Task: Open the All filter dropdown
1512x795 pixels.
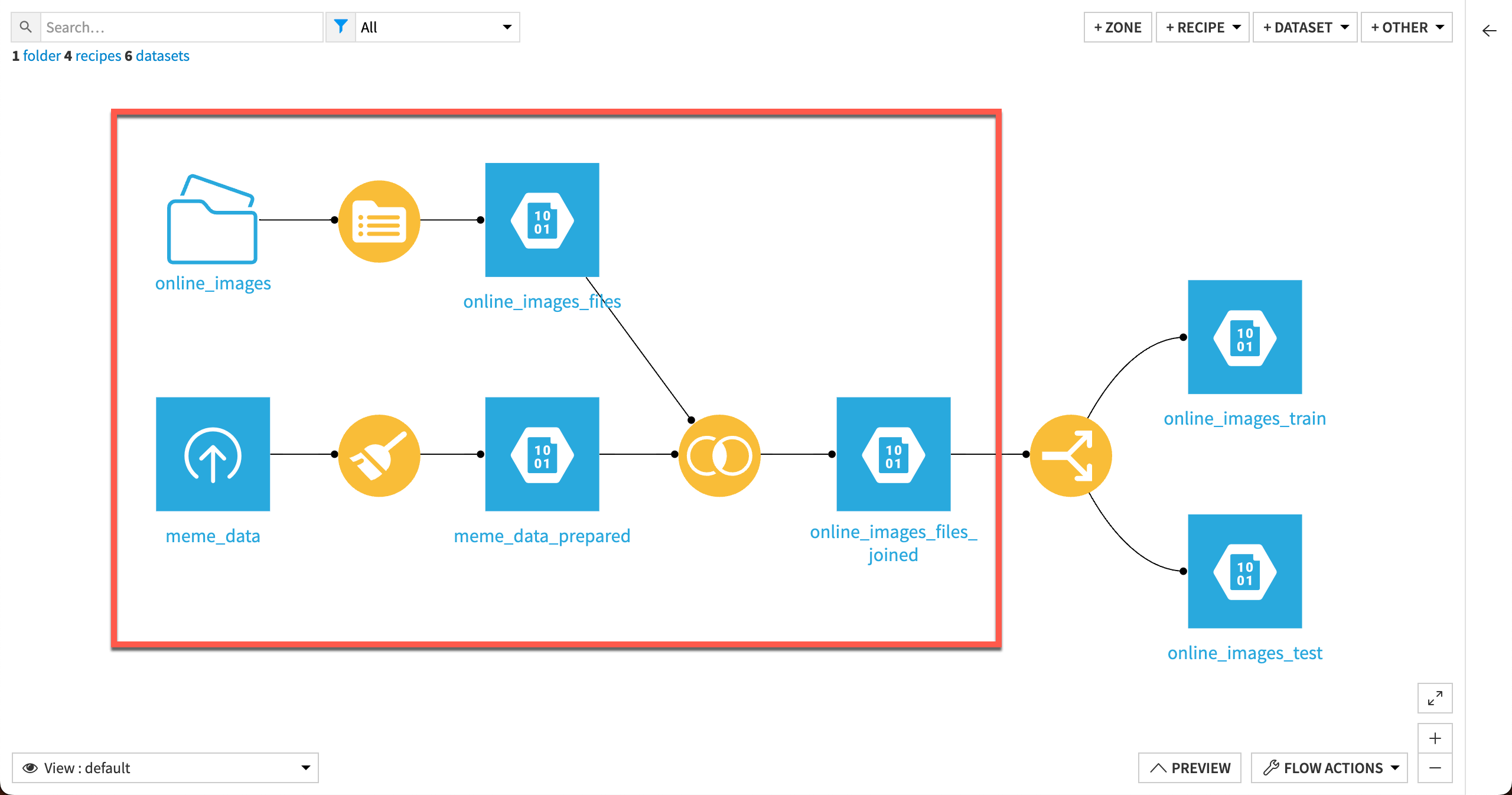Action: (x=437, y=27)
